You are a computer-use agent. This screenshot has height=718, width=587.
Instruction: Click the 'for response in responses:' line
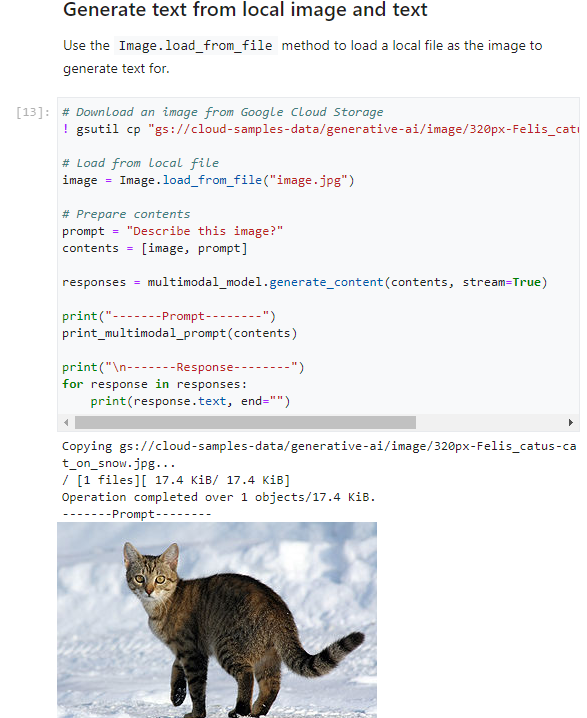pos(154,384)
